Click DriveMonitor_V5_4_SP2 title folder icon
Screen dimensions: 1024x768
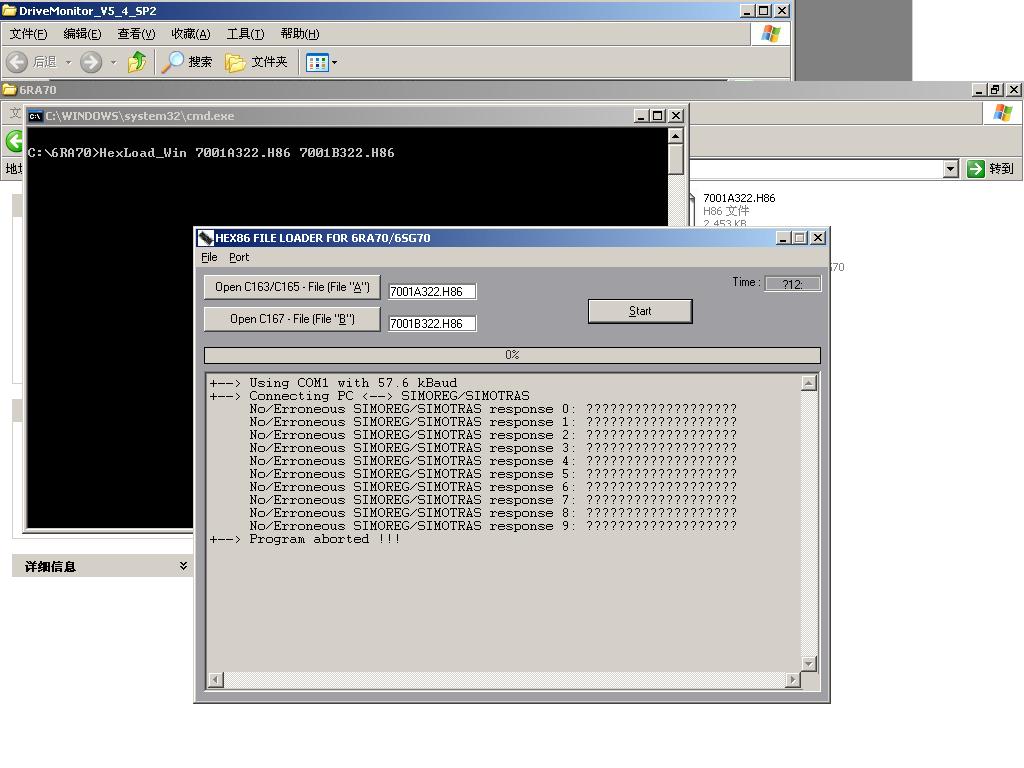coord(8,10)
